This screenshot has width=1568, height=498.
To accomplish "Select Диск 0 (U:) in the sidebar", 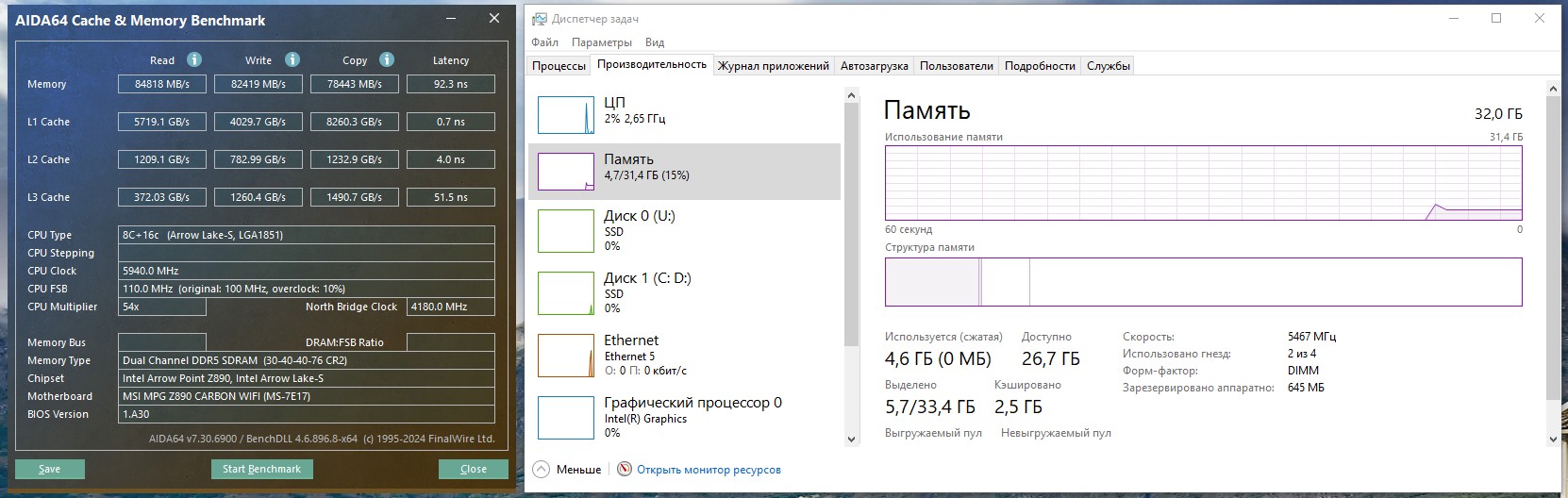I will click(685, 232).
